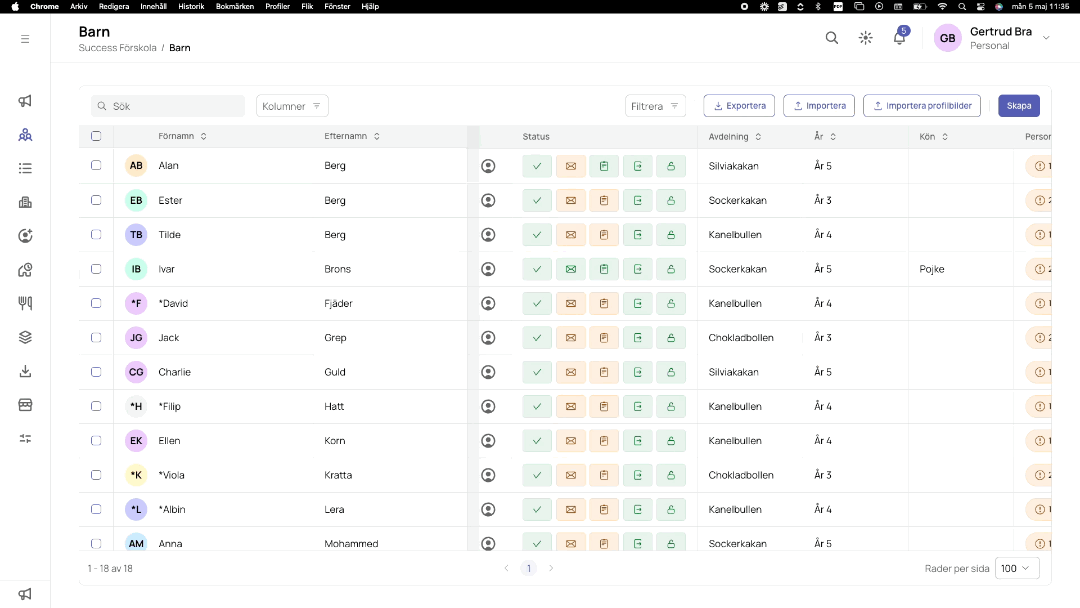Check the box for *Albin Lera
Viewport: 1080px width, 608px height.
coord(96,510)
